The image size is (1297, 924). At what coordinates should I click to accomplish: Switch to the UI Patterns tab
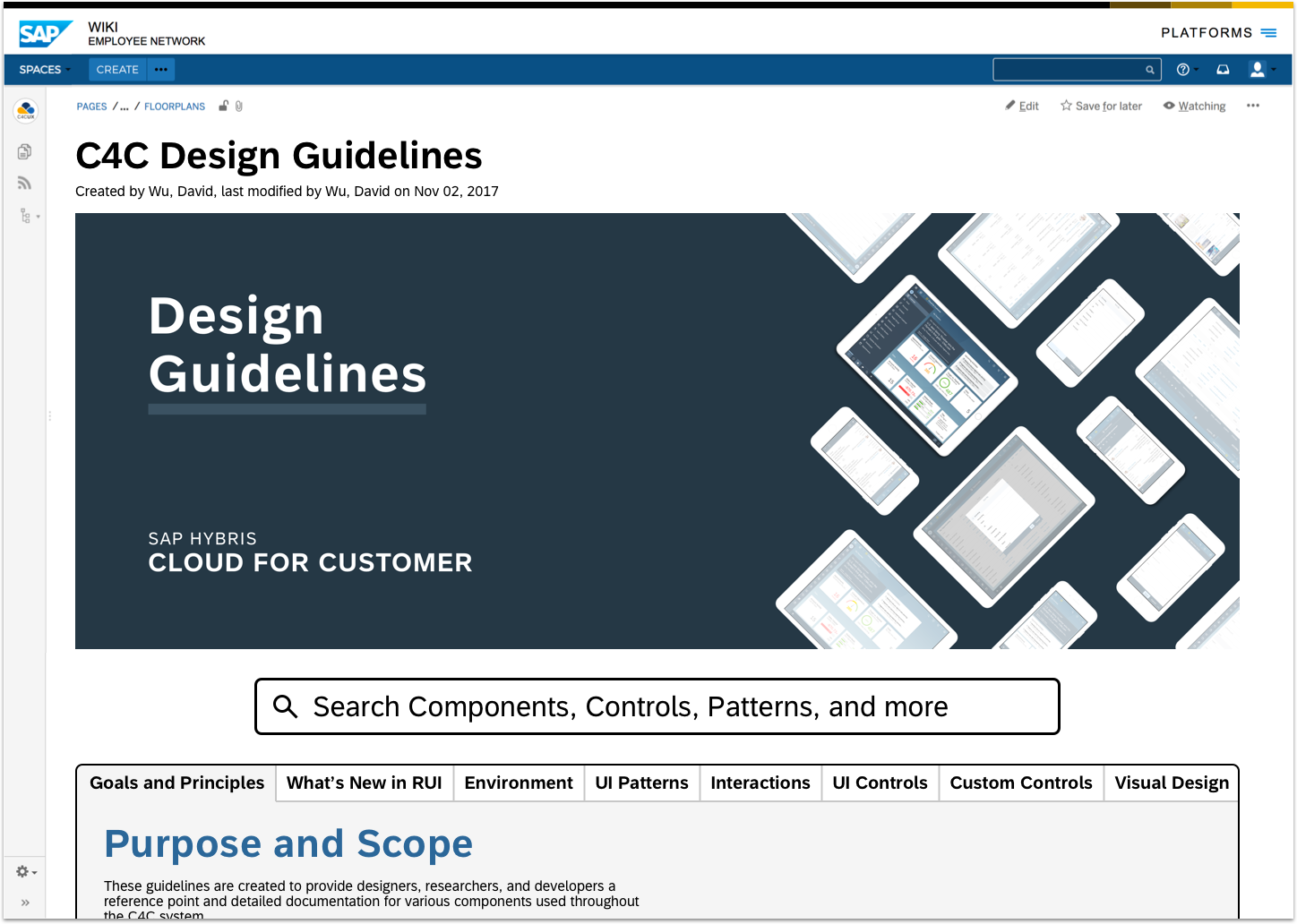[x=642, y=783]
